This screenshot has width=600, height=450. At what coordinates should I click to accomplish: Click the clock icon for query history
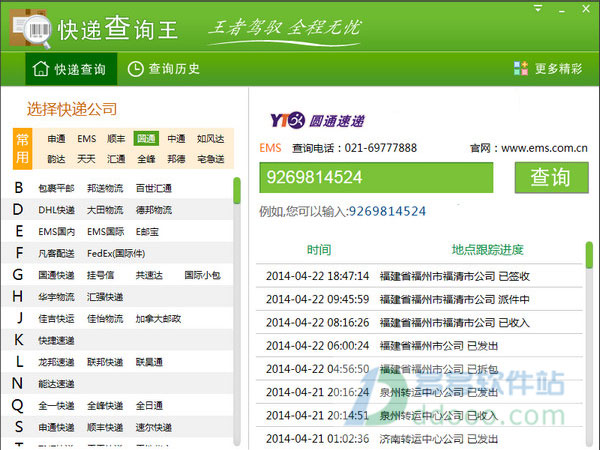135,69
